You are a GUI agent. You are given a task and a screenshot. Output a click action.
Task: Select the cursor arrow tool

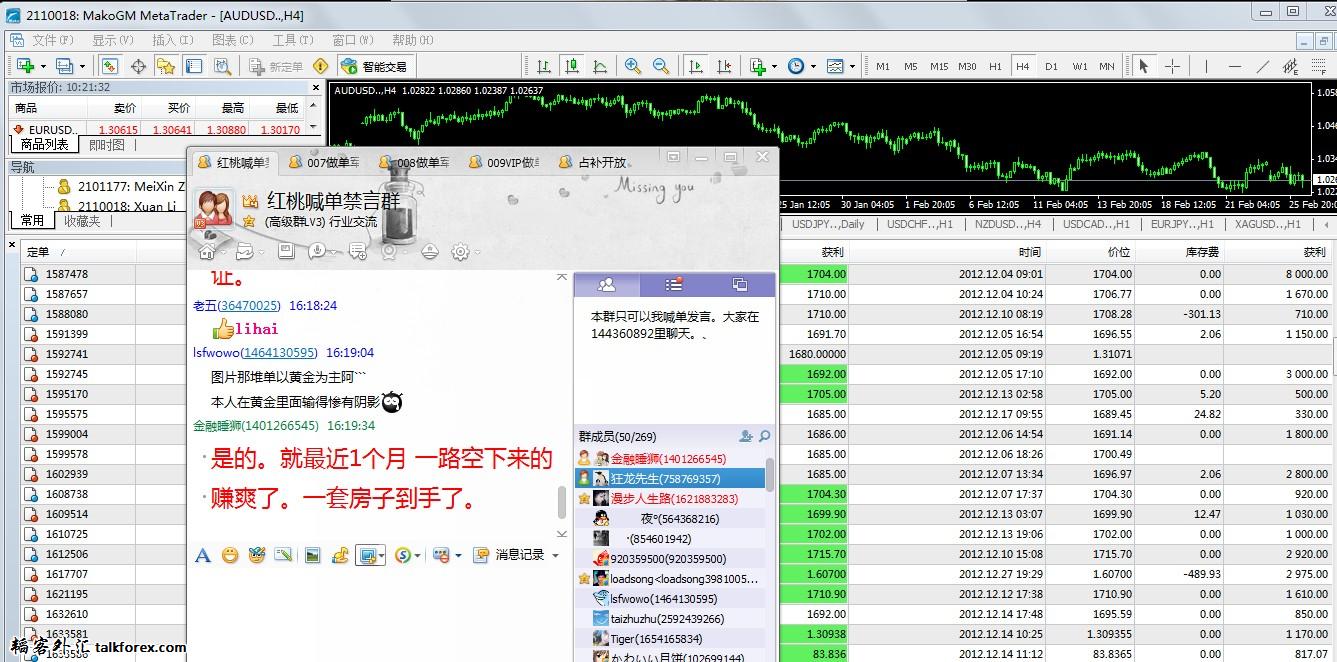coord(1144,66)
